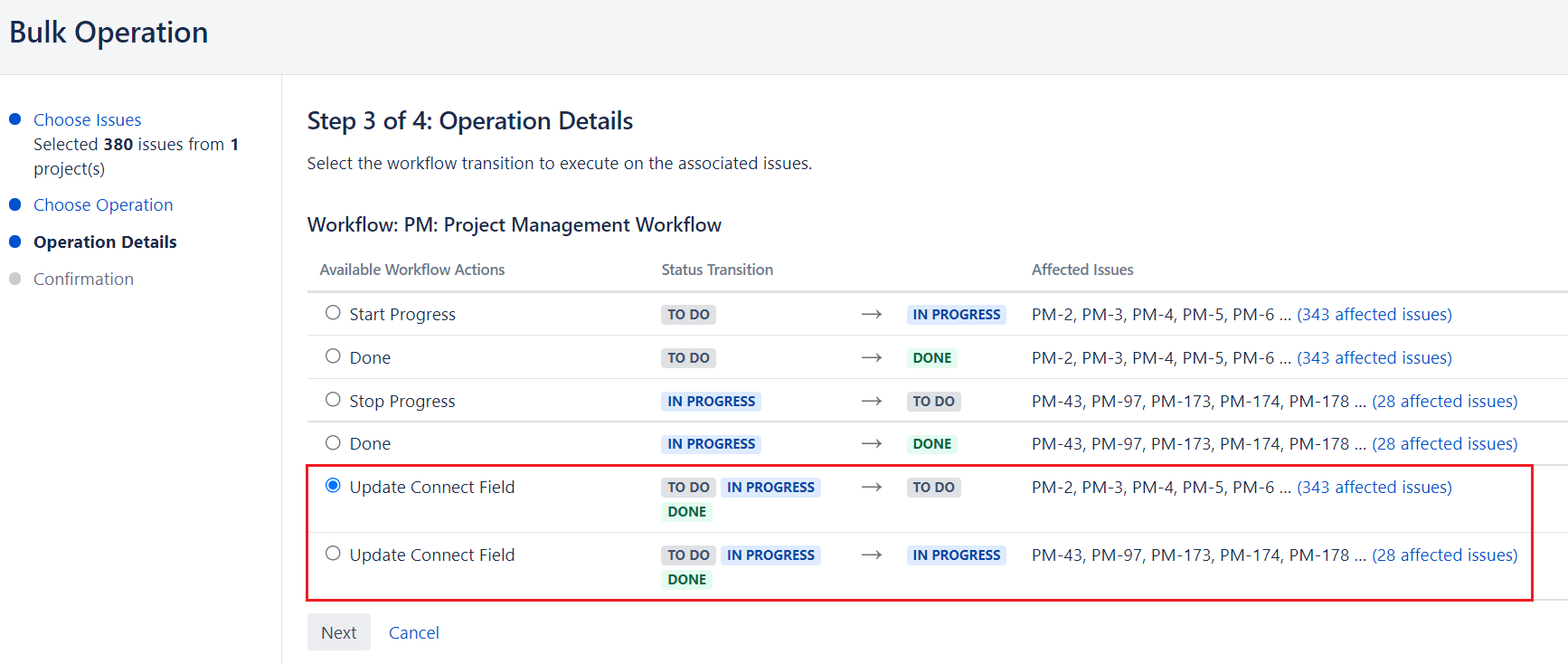Open 28 affected issues for IN PROGRESS Done

(1444, 443)
